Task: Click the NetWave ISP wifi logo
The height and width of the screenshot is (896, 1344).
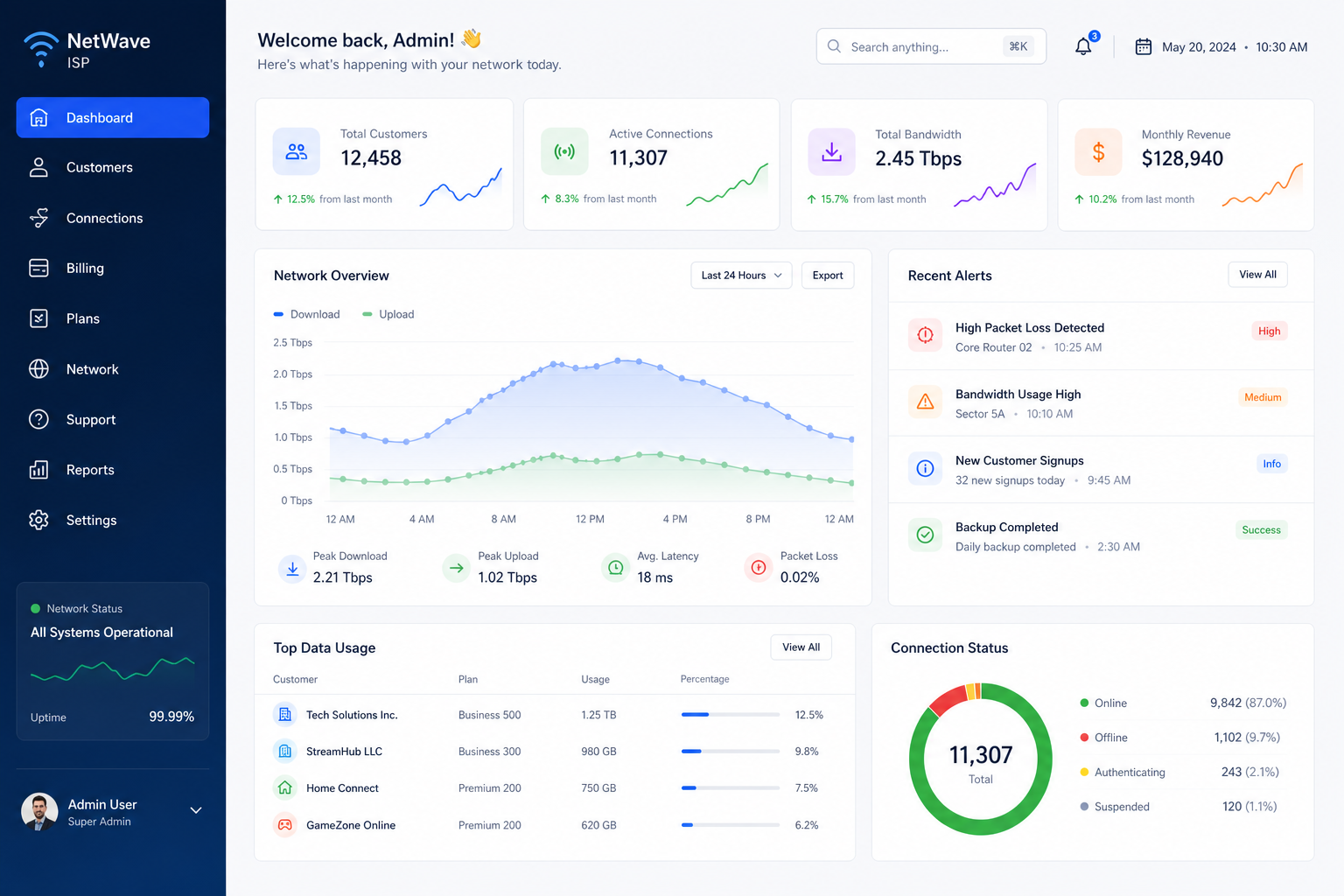Action: (x=40, y=50)
